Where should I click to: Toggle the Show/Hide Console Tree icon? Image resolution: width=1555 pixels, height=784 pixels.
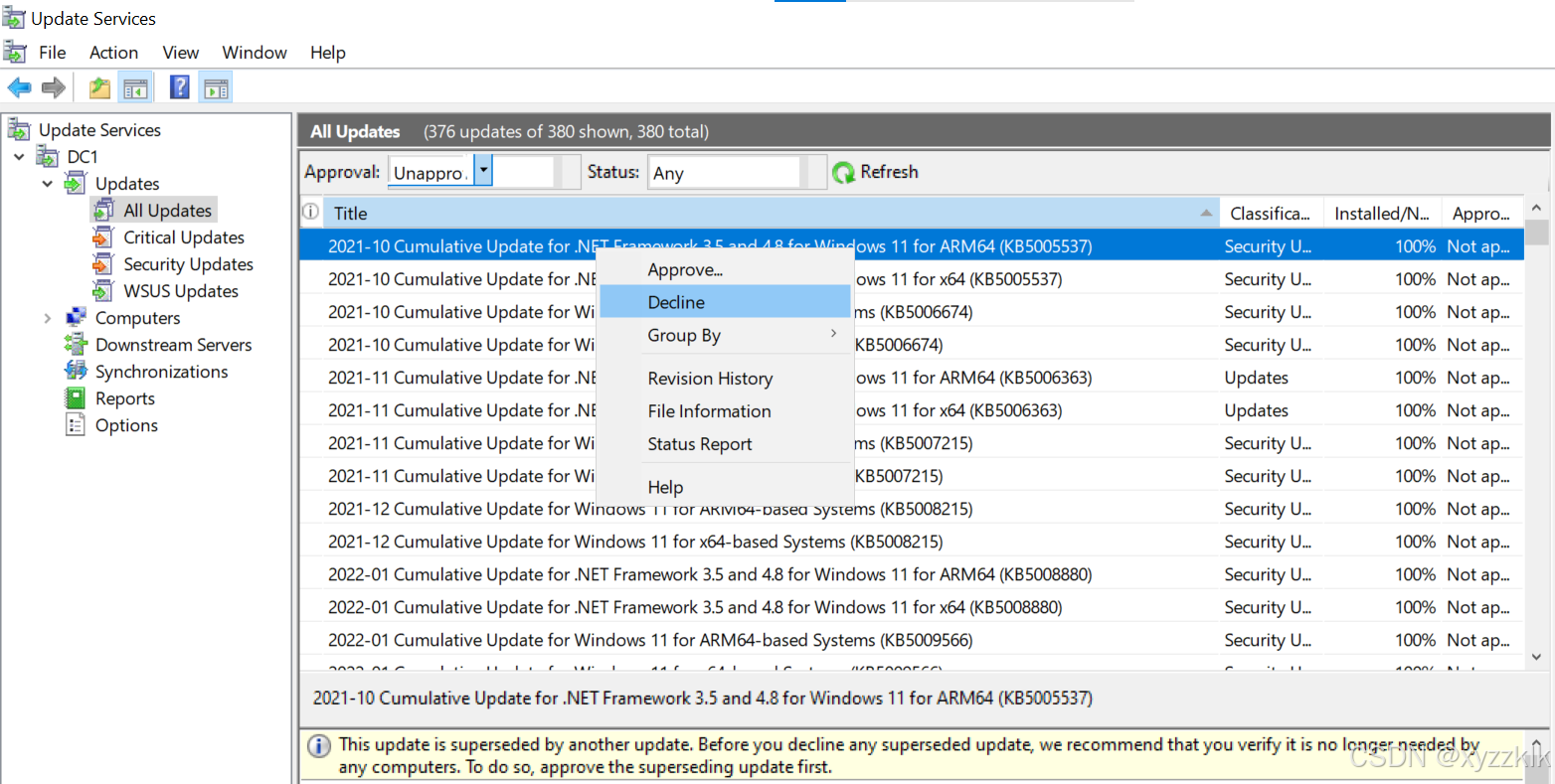click(x=135, y=87)
